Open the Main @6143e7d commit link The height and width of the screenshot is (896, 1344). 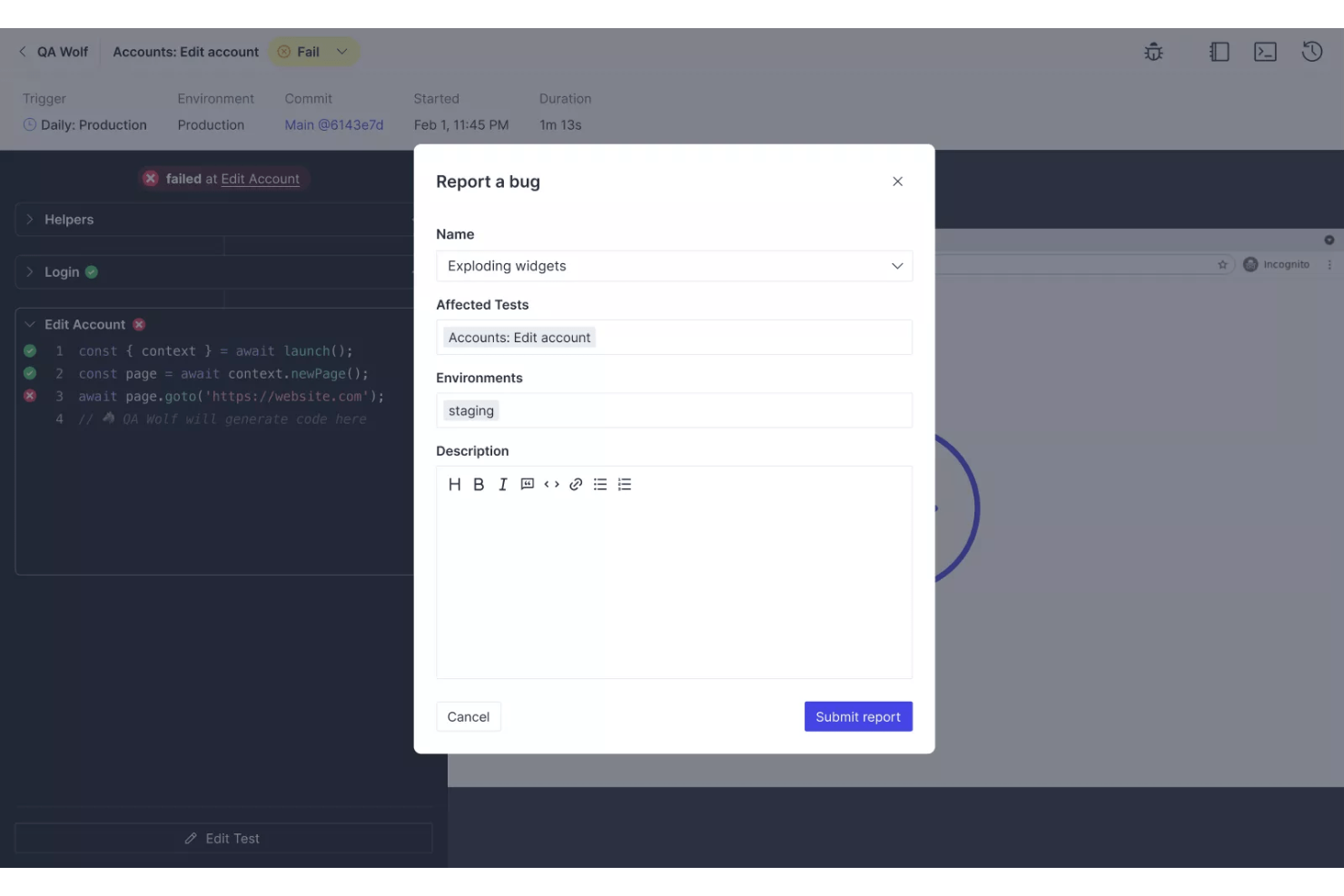(x=333, y=124)
